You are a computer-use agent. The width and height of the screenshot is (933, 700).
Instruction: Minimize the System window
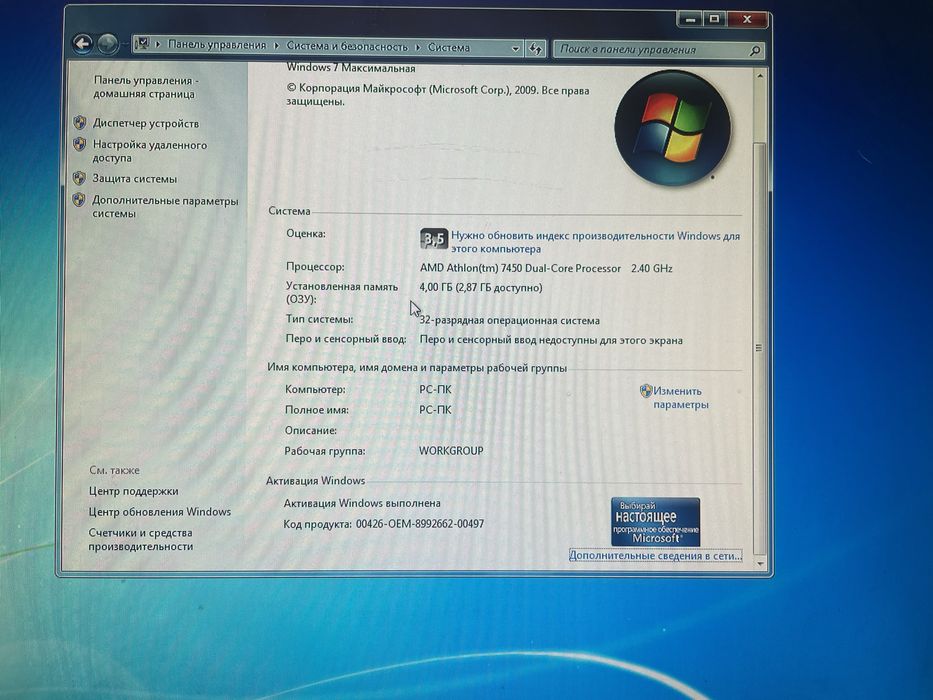coord(690,19)
